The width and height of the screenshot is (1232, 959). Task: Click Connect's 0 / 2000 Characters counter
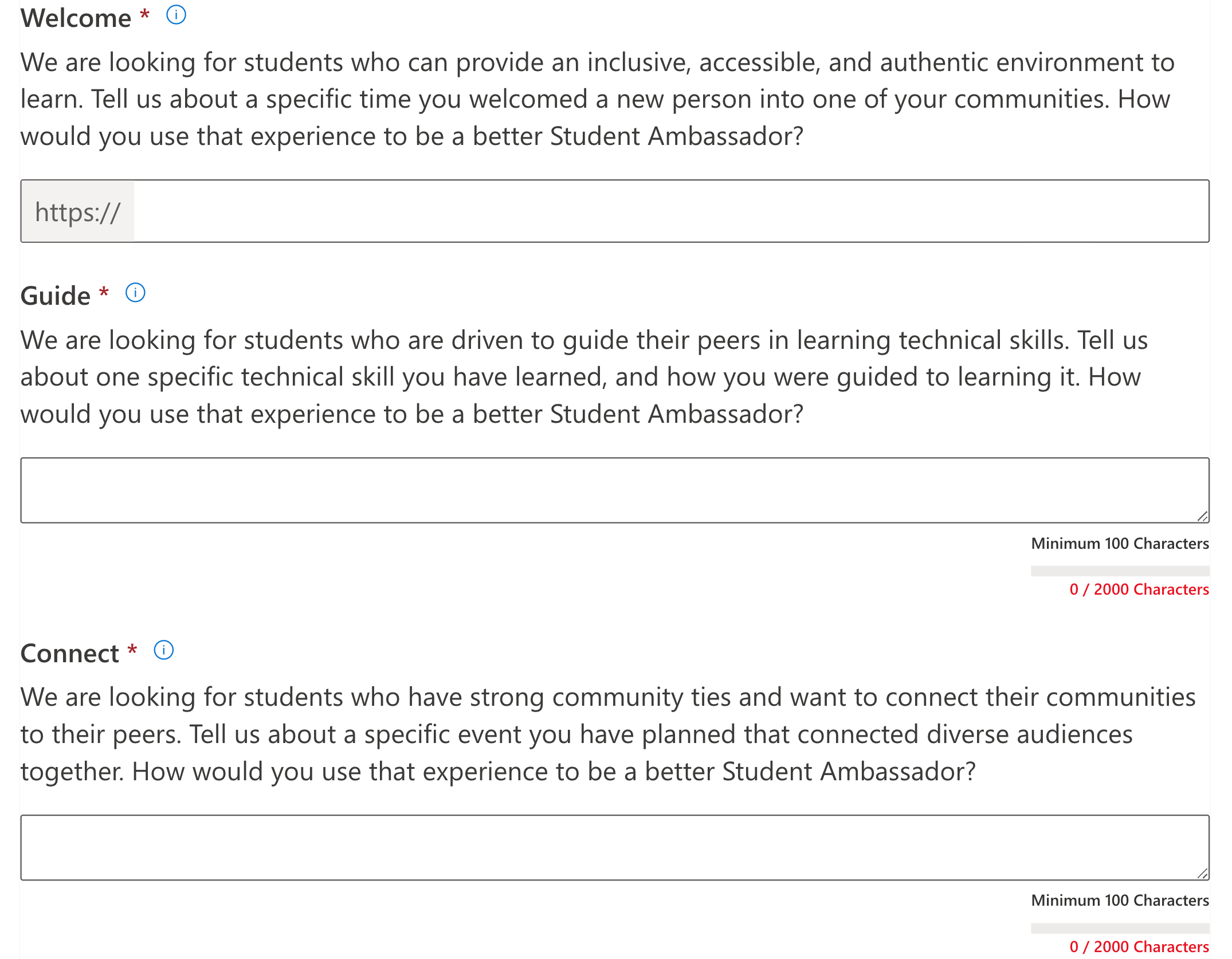(1139, 946)
